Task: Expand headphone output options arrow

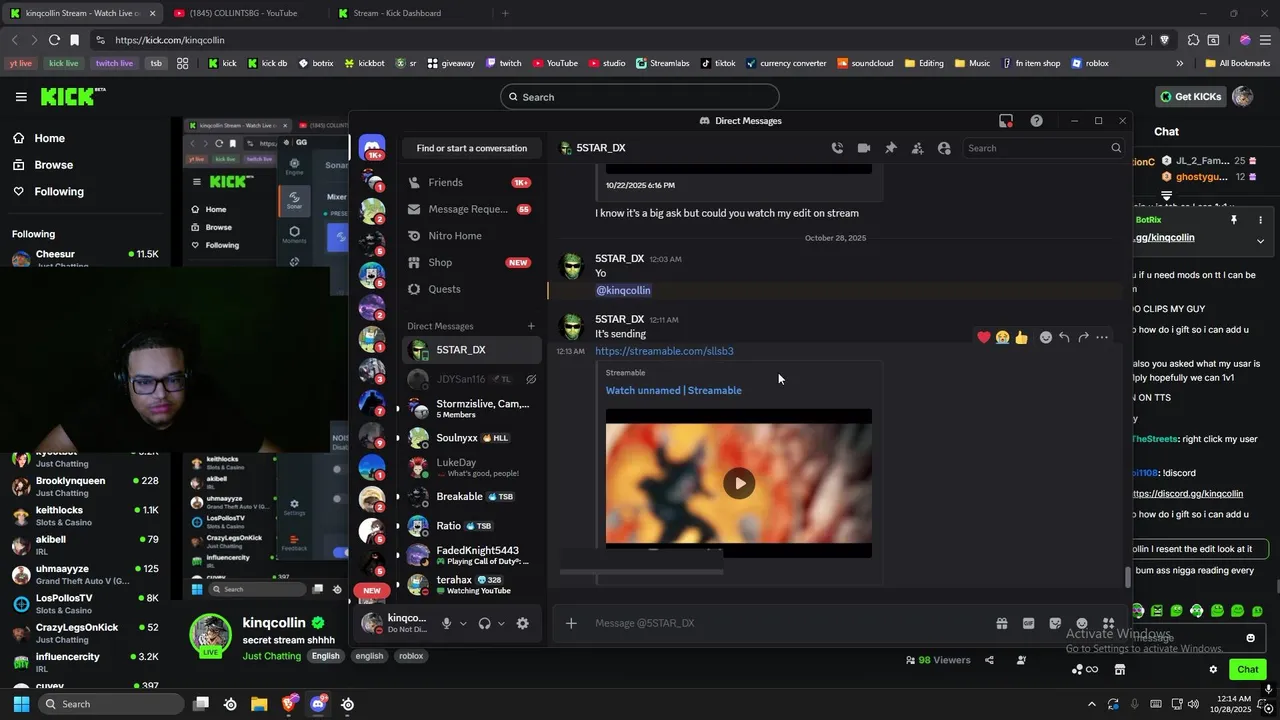Action: tap(501, 623)
